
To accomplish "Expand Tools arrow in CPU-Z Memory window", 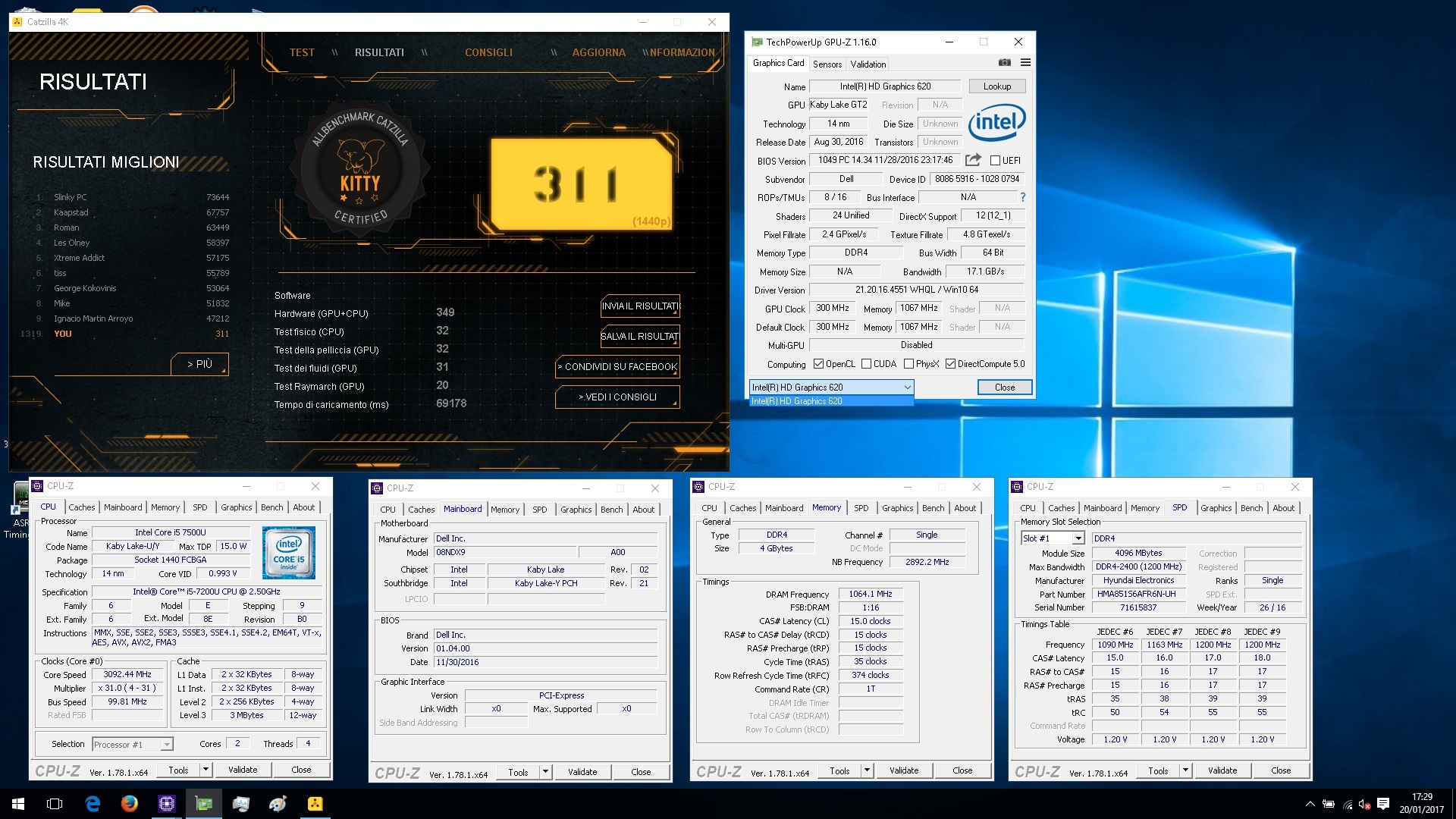I will pyautogui.click(x=866, y=770).
